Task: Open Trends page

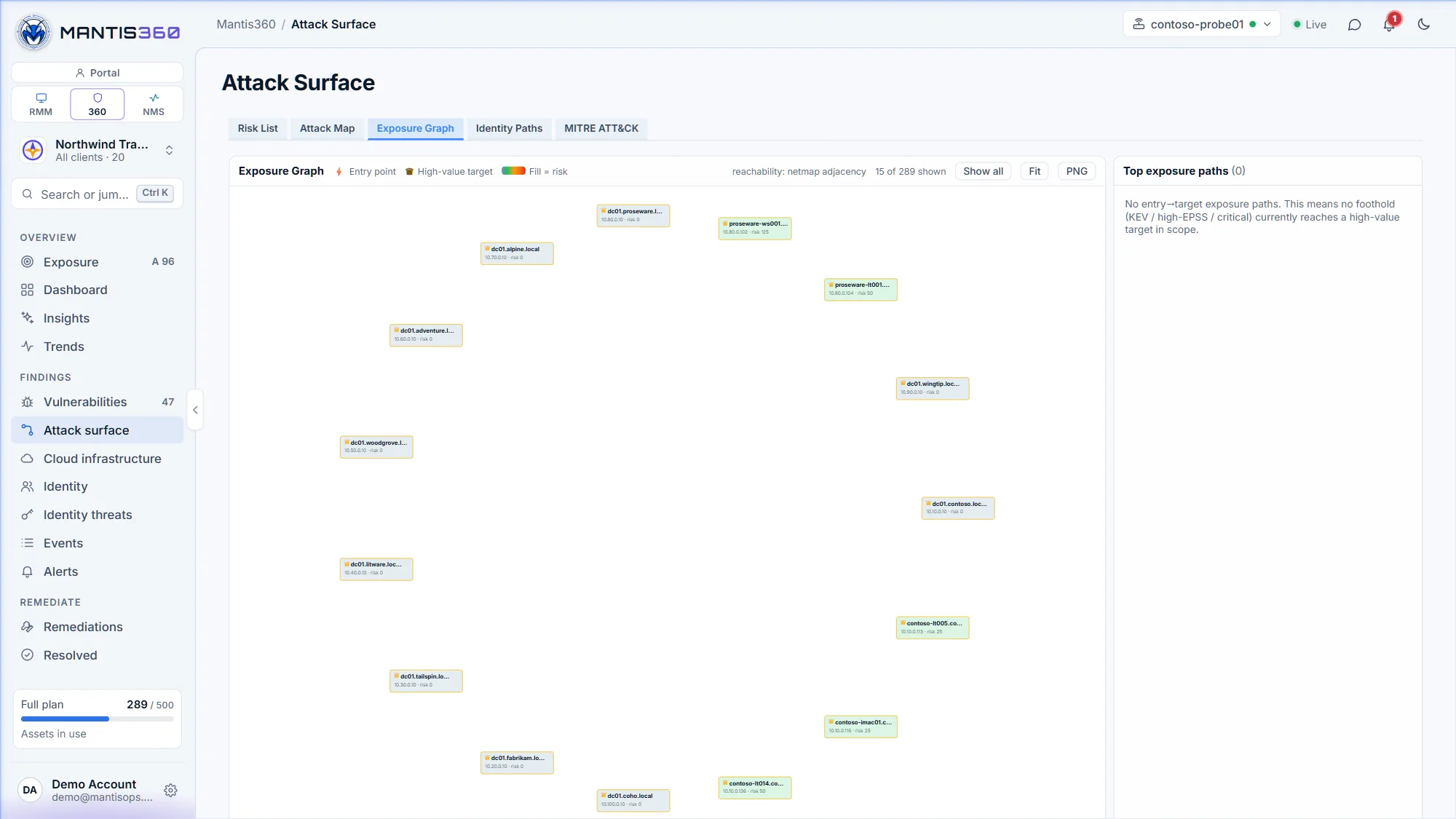Action: pos(98,347)
